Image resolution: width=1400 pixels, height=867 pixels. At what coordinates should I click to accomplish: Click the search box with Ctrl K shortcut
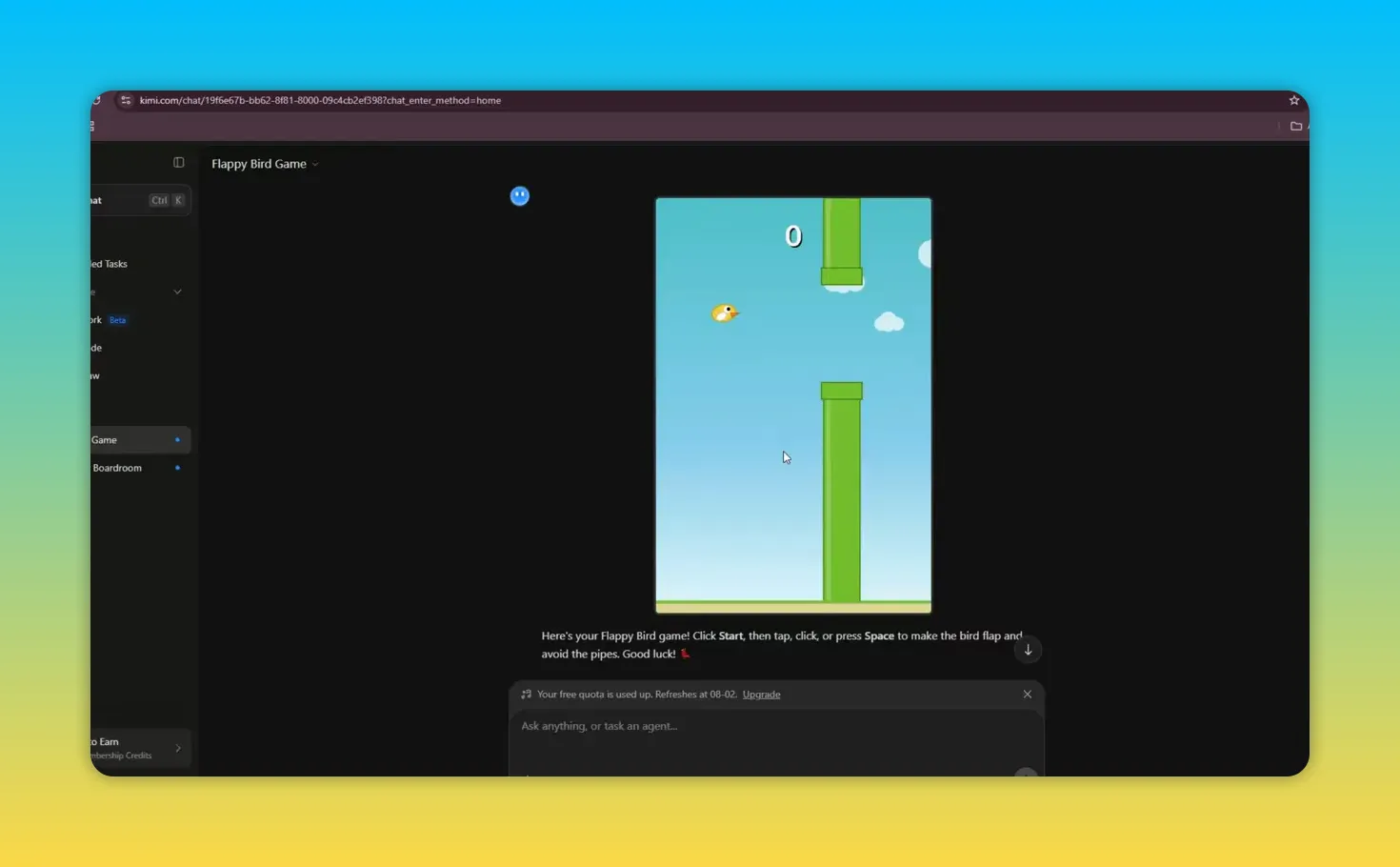point(141,200)
